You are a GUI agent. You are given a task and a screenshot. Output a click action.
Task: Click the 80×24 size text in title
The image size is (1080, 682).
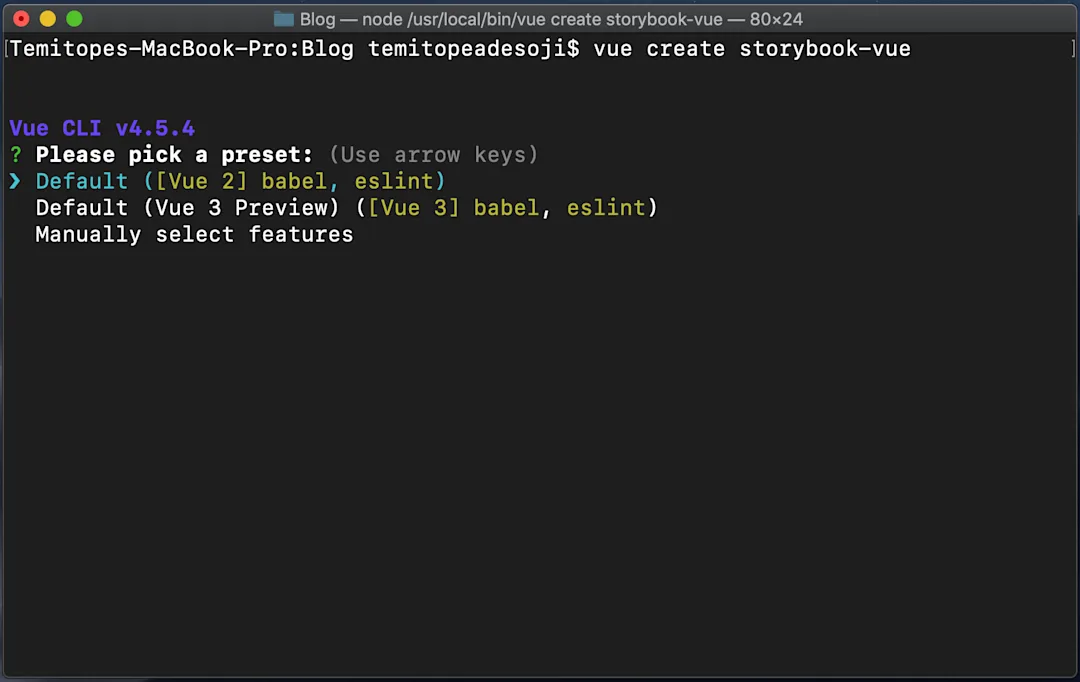pyautogui.click(x=776, y=19)
